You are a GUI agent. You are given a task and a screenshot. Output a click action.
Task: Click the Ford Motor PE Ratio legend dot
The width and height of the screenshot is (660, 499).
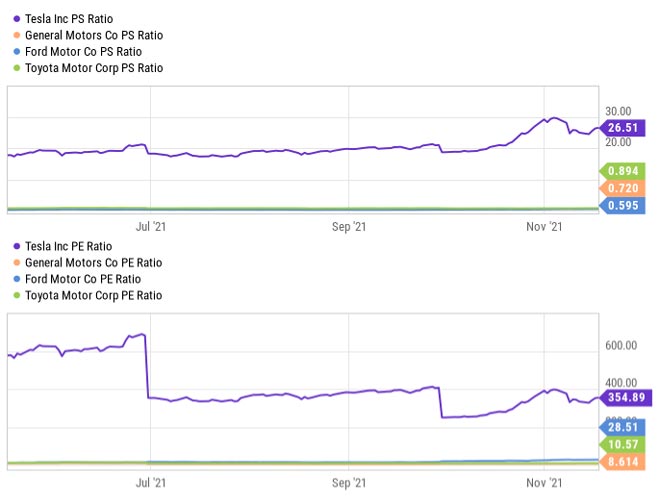15,279
